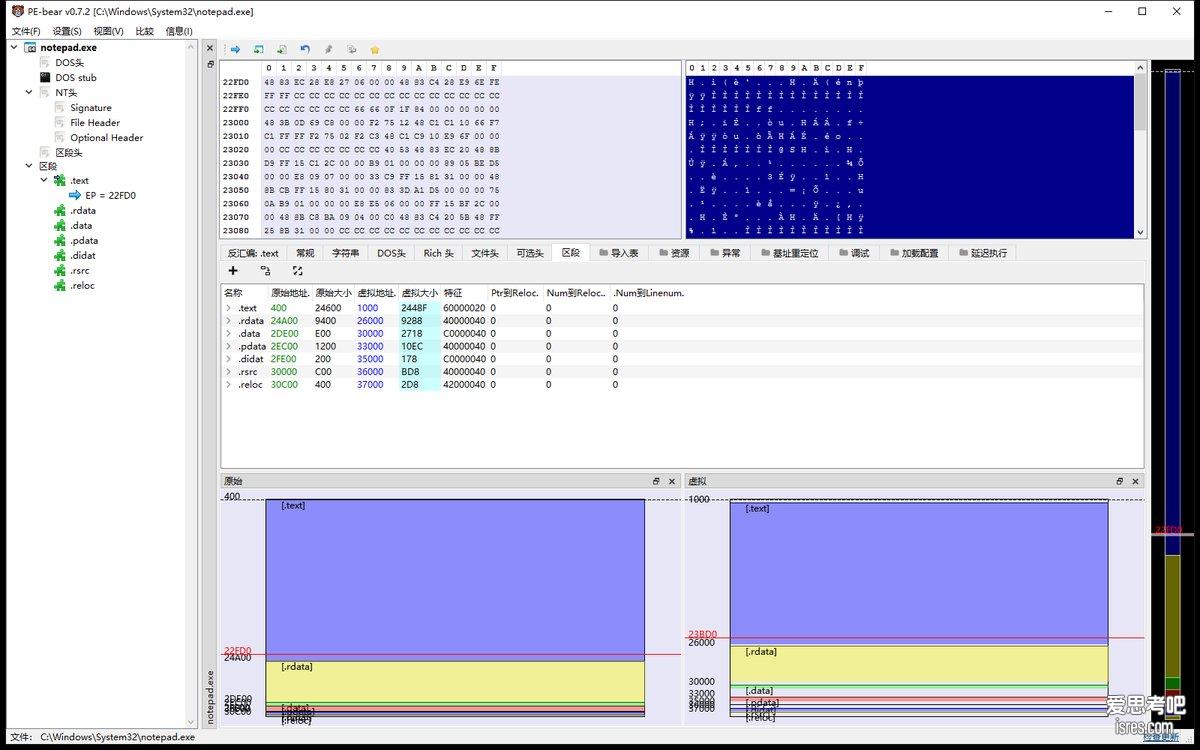This screenshot has height=750, width=1200.
Task: Close the 虚拟 virtual map panel
Action: [x=1133, y=481]
